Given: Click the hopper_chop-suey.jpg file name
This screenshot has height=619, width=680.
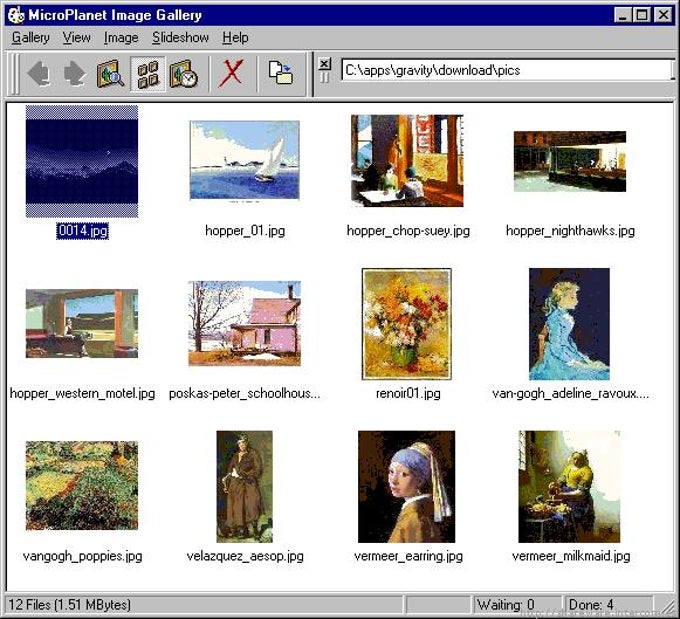Looking at the screenshot, I should click(x=408, y=231).
